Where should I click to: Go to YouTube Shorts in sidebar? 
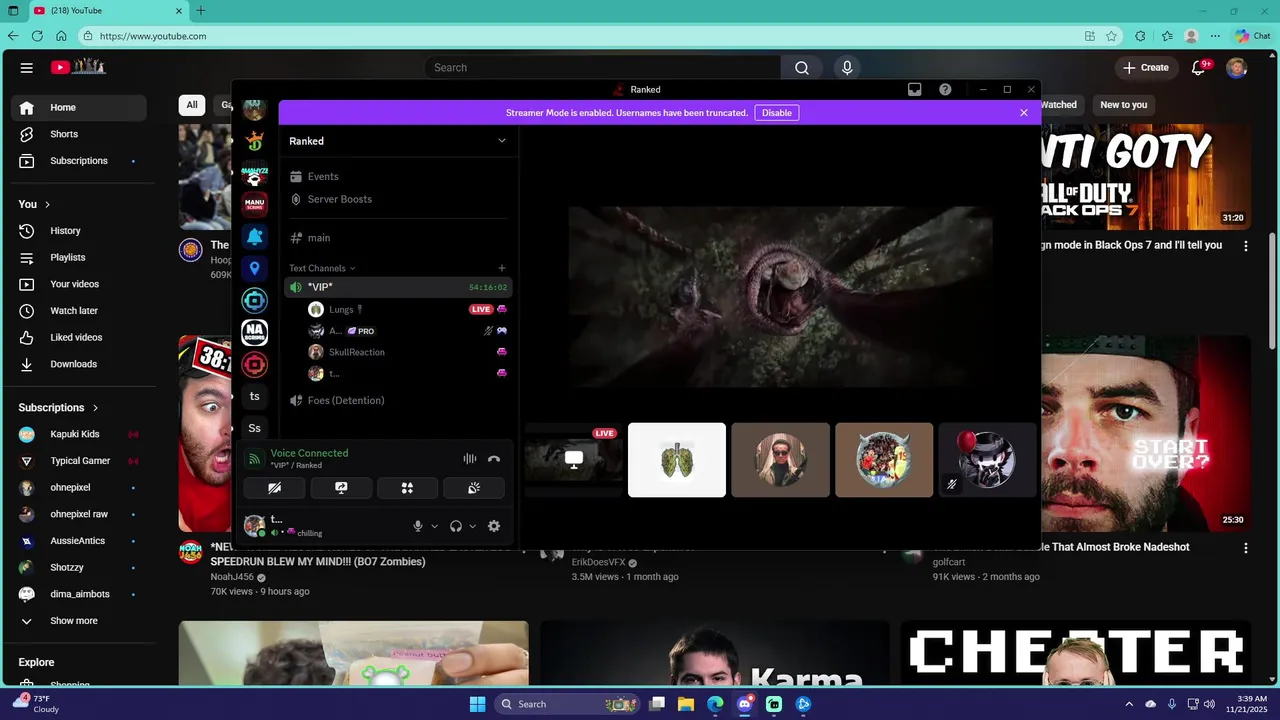80,134
